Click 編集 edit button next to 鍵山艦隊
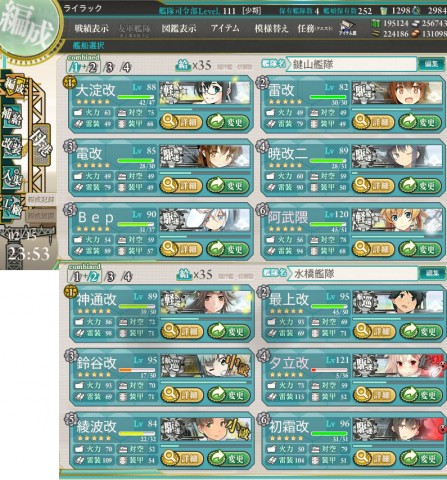Viewport: 447px width, 480px height. (x=432, y=64)
